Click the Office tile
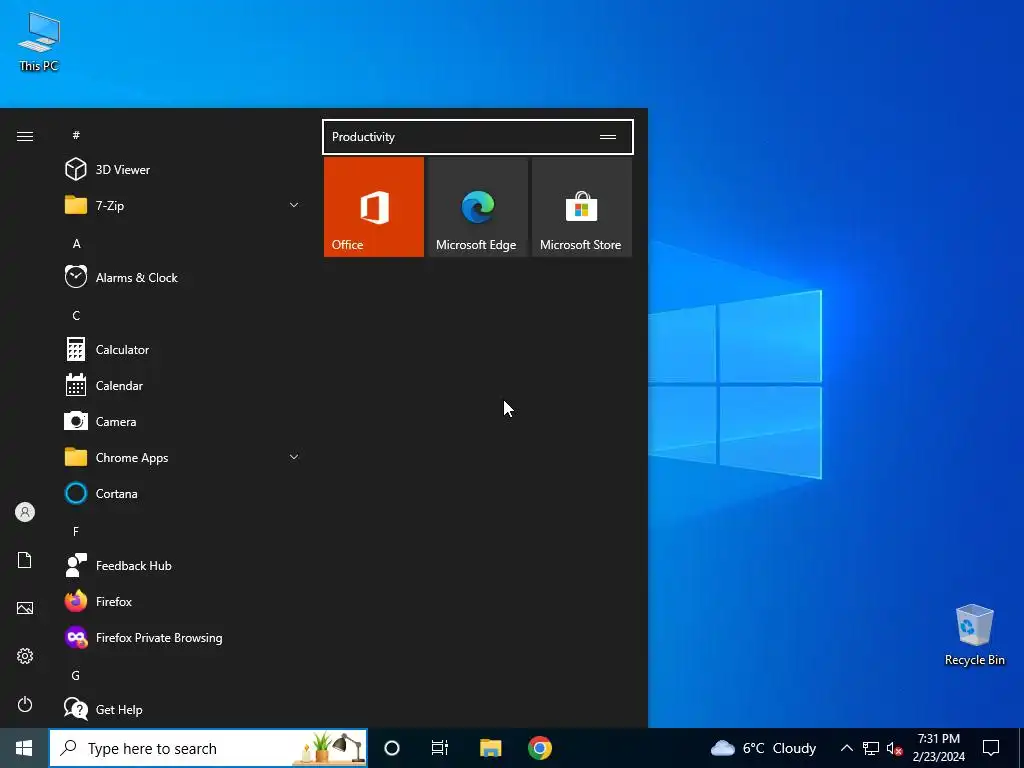This screenshot has height=768, width=1024. click(x=374, y=207)
